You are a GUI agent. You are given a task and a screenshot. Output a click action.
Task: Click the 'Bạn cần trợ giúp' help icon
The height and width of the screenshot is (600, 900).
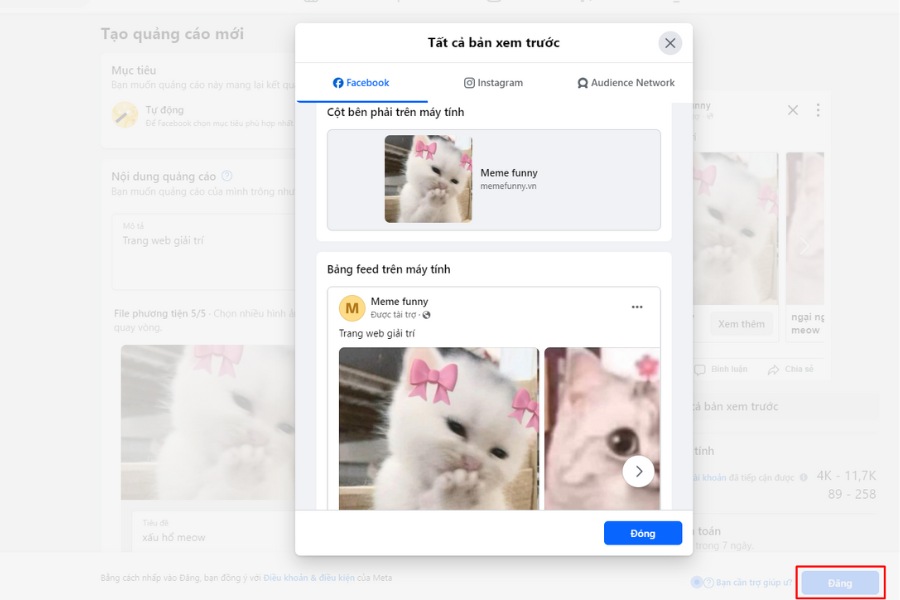(x=709, y=582)
